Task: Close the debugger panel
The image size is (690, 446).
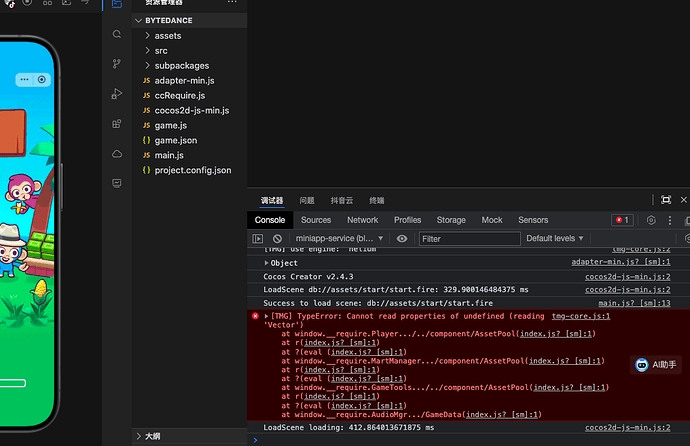Action: coord(683,200)
